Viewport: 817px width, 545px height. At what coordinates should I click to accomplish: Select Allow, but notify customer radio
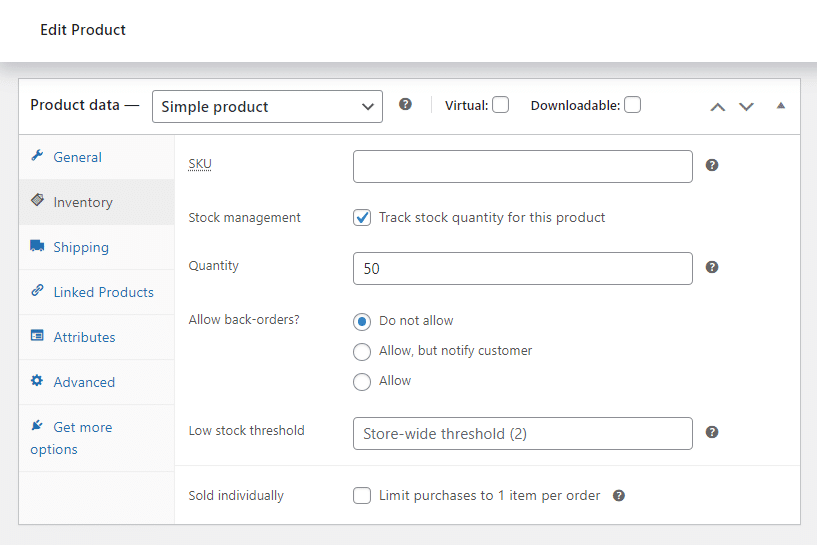[x=362, y=352]
